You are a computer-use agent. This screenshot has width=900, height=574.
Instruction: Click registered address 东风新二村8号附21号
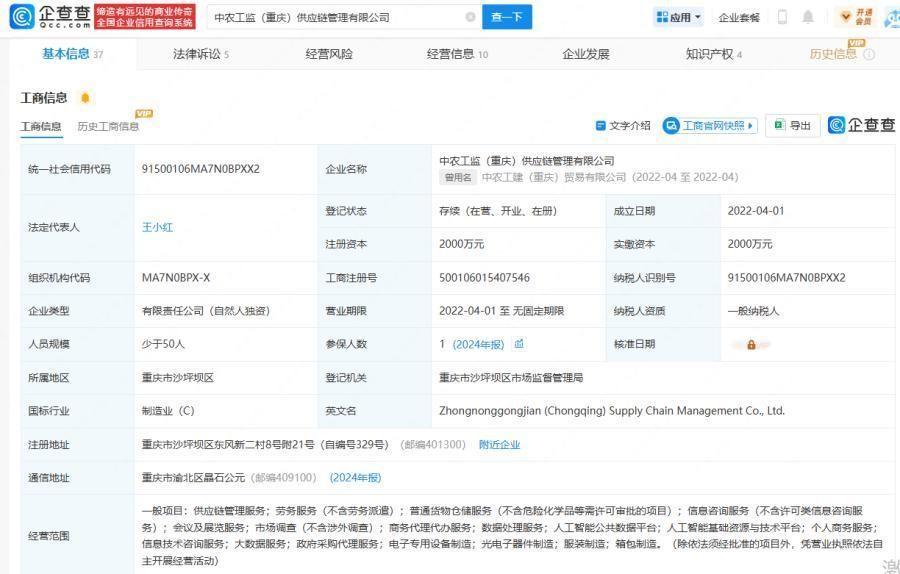point(265,444)
